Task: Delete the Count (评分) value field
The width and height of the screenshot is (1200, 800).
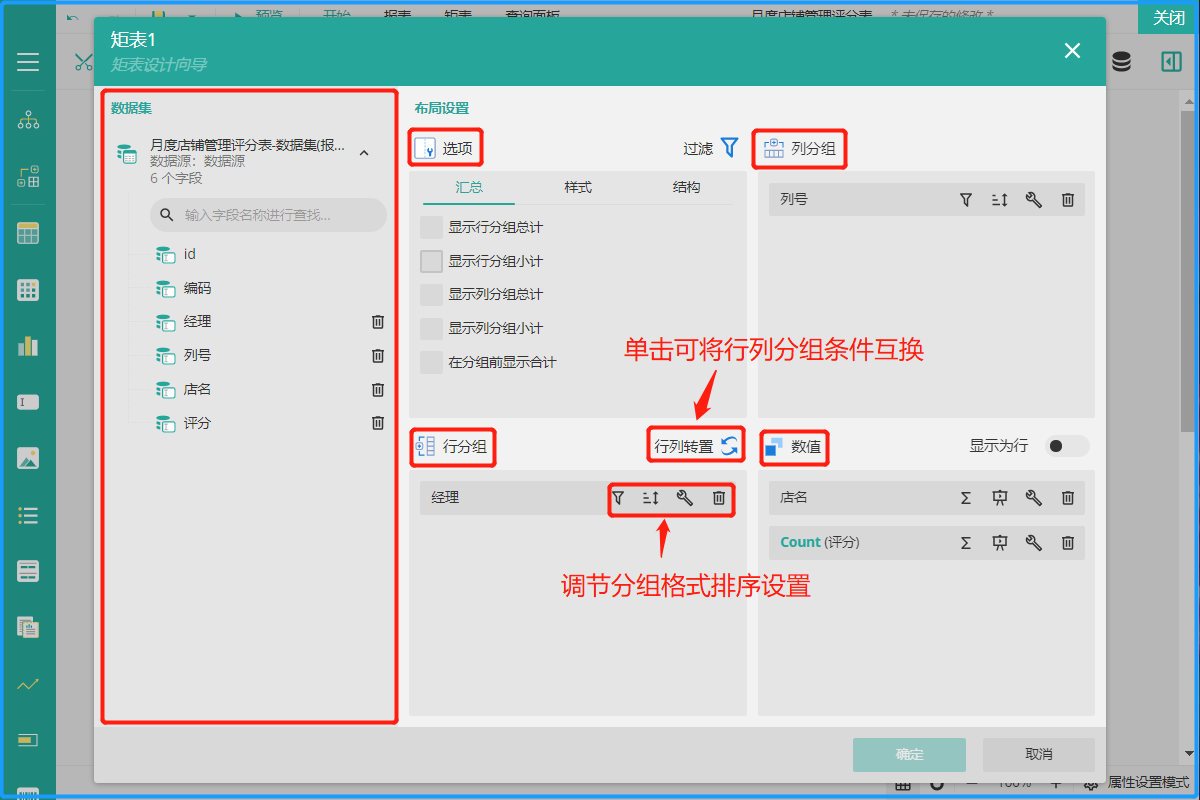Action: click(1067, 543)
